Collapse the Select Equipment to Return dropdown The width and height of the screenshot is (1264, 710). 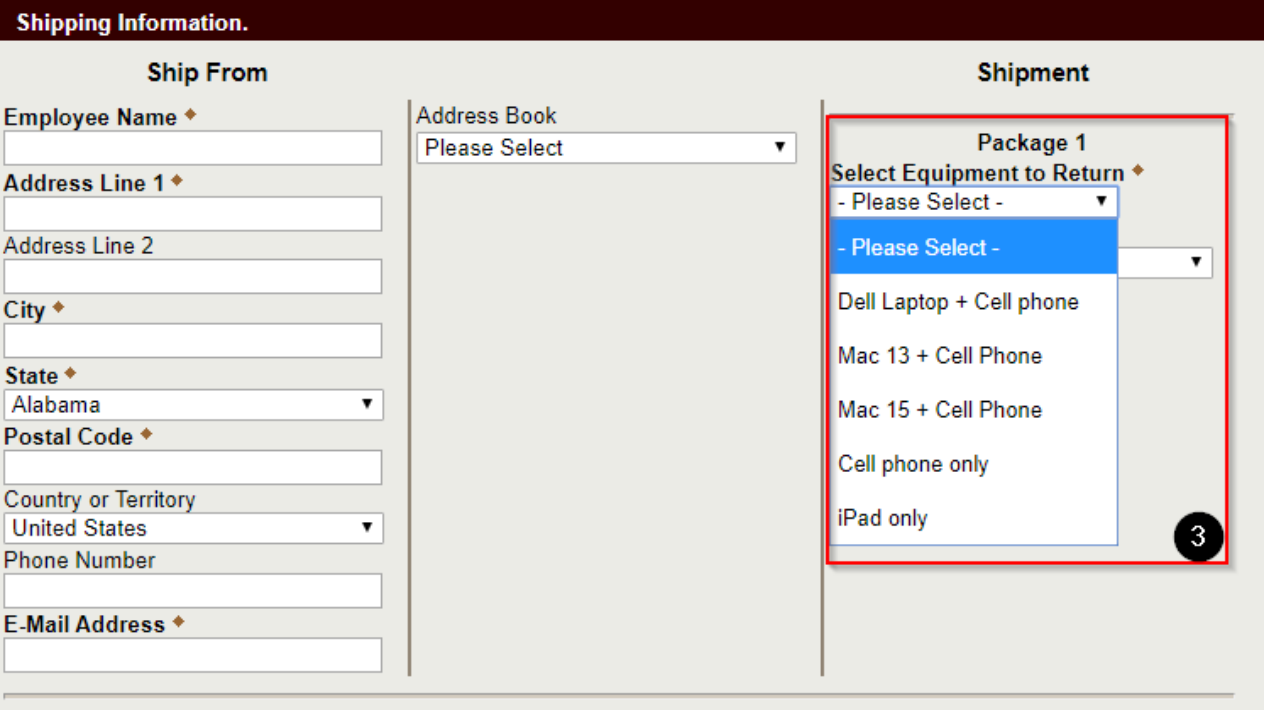[x=973, y=202]
